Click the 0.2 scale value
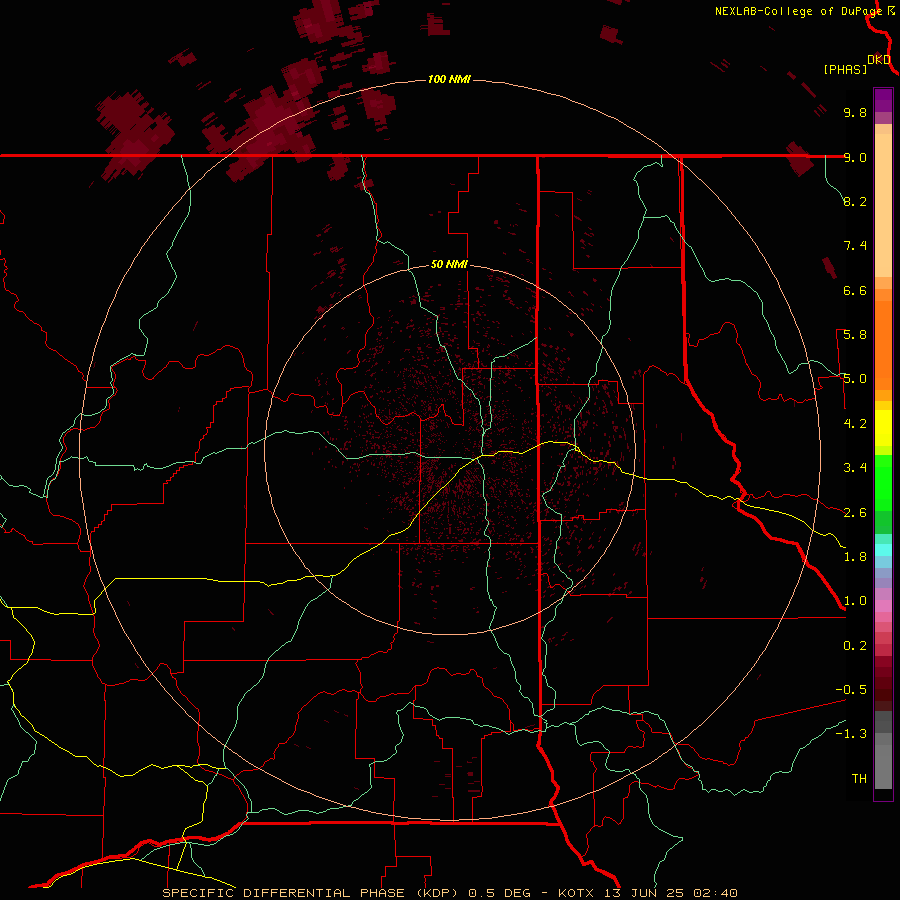The height and width of the screenshot is (900, 900). click(x=855, y=646)
